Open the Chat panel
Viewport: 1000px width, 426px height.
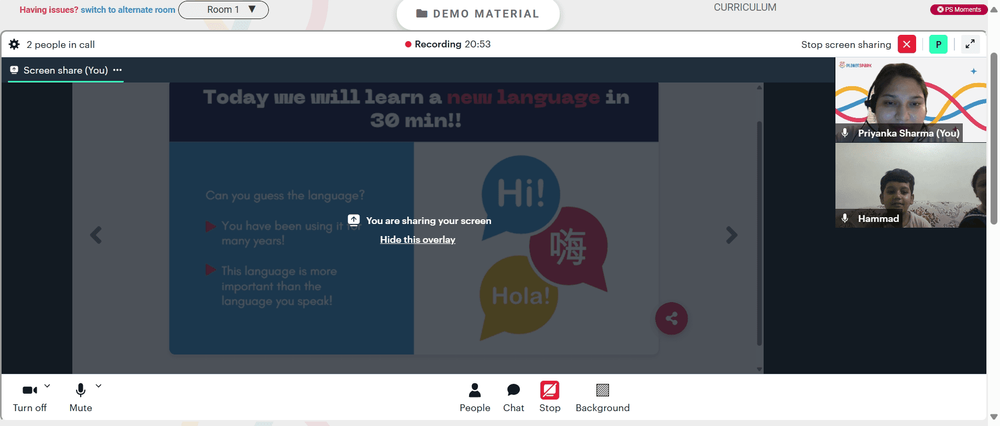(513, 398)
